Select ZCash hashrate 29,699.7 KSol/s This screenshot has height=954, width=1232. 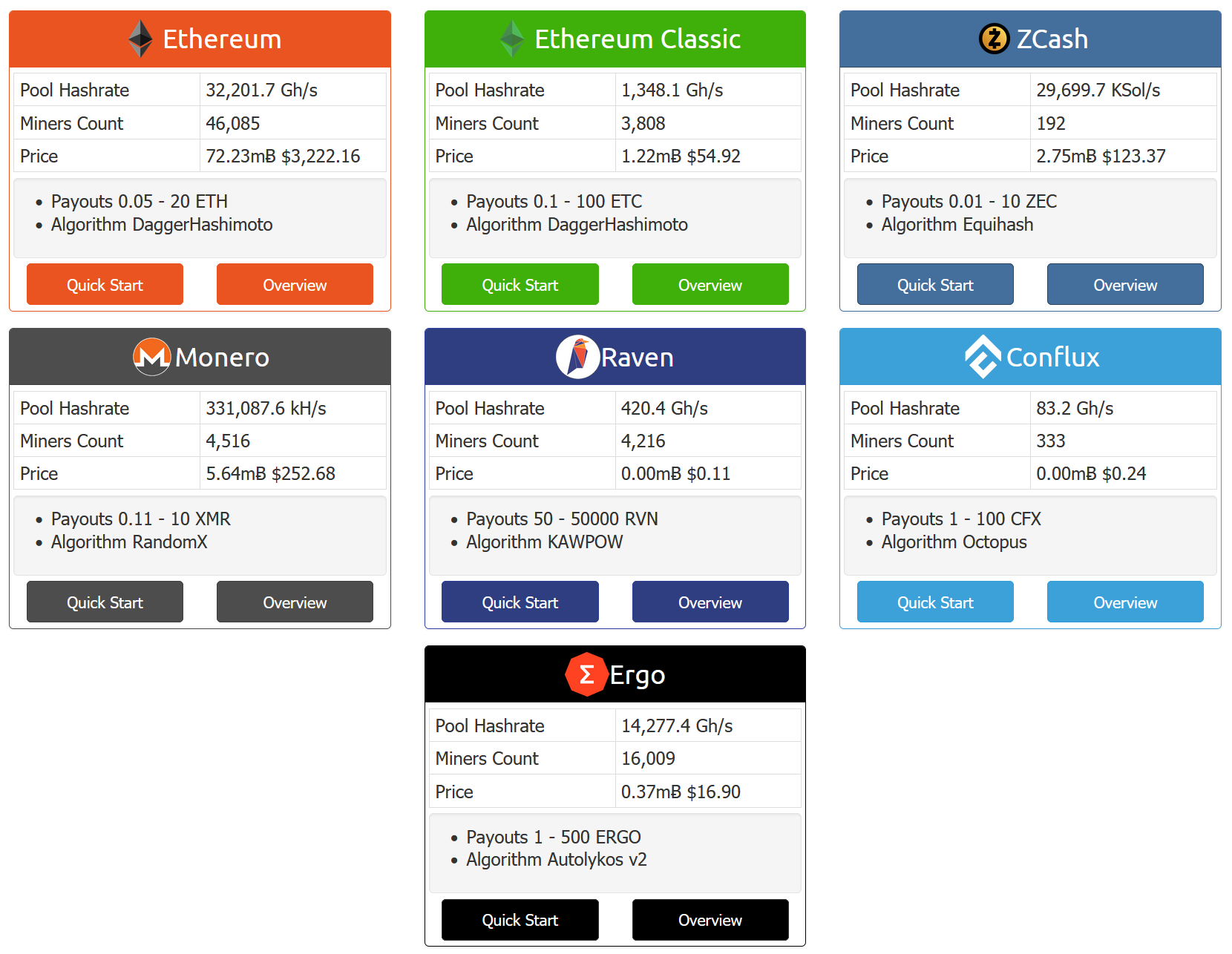(1098, 90)
